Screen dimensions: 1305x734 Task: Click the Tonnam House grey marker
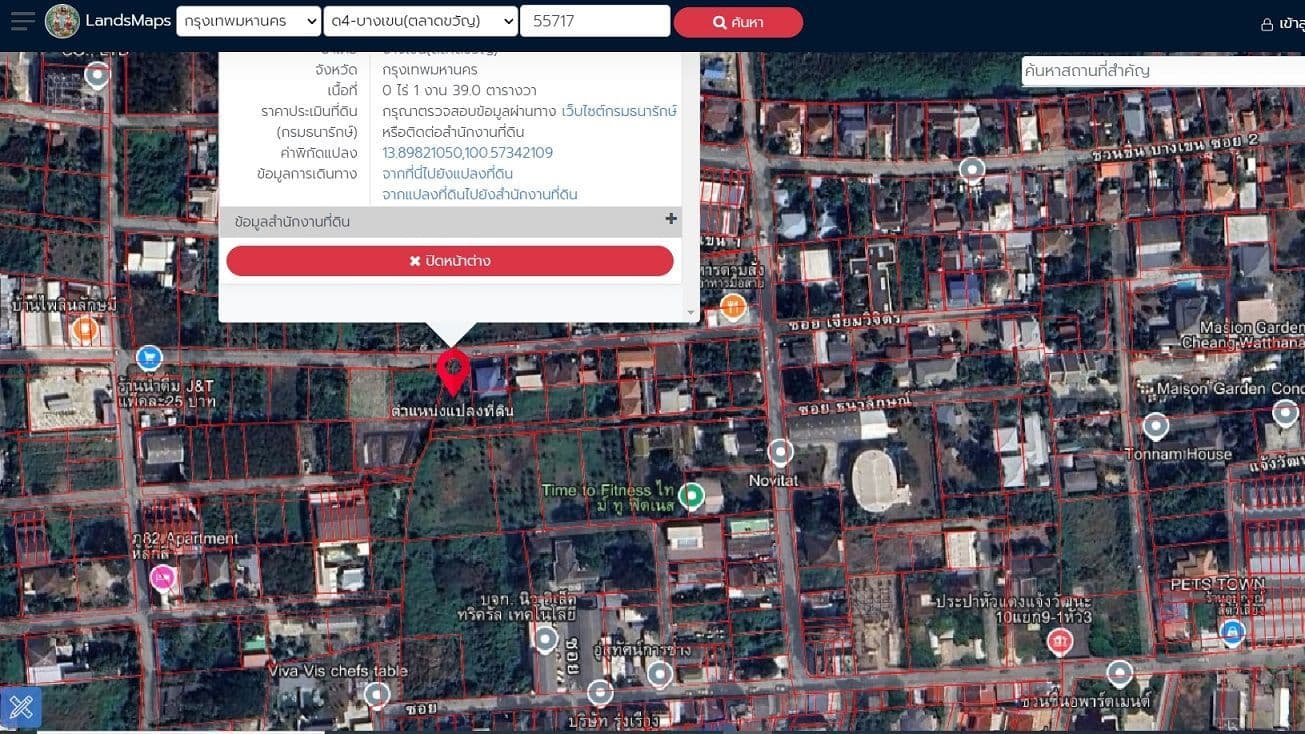[1156, 426]
